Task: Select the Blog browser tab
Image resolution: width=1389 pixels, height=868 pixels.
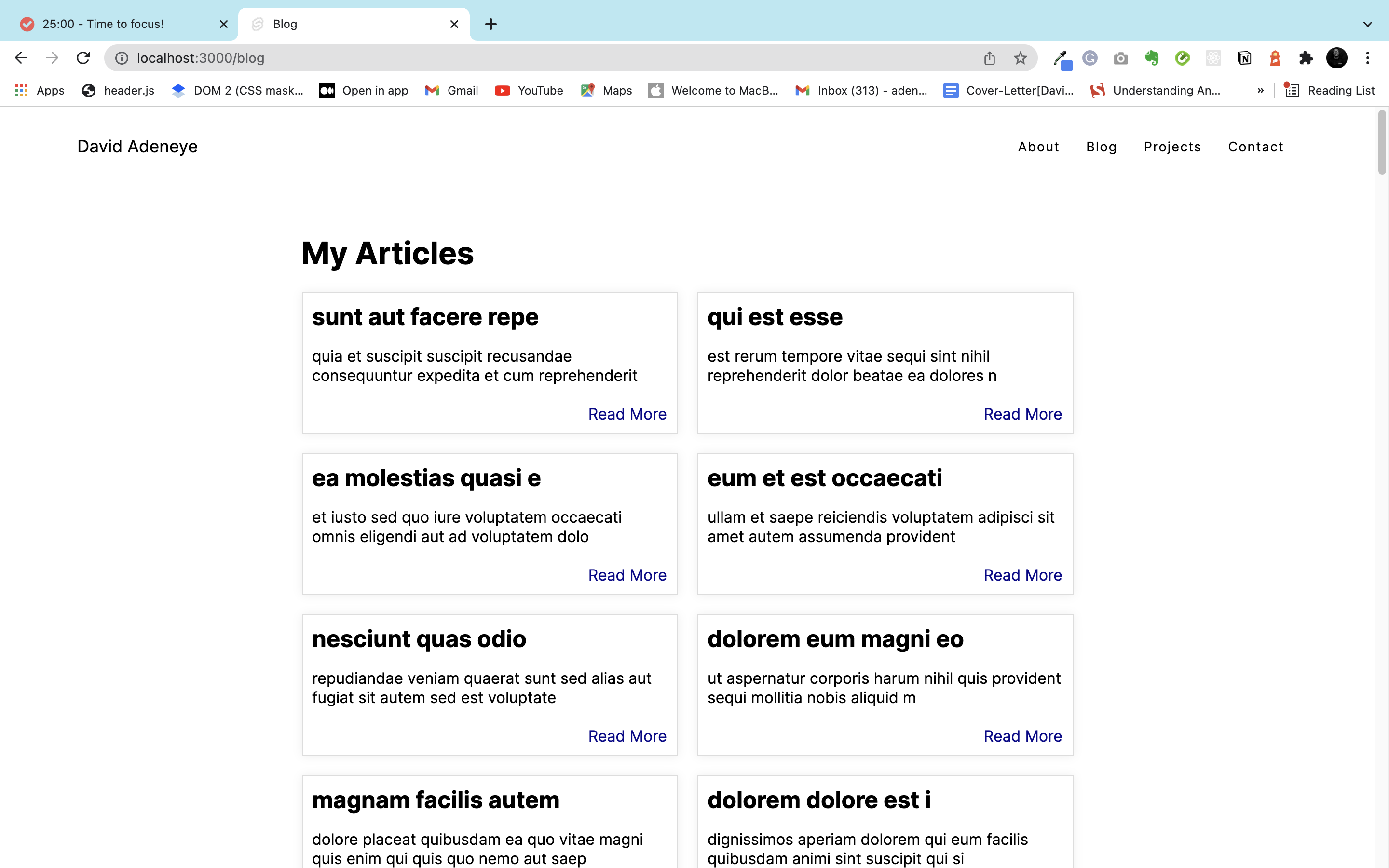Action: click(x=354, y=24)
